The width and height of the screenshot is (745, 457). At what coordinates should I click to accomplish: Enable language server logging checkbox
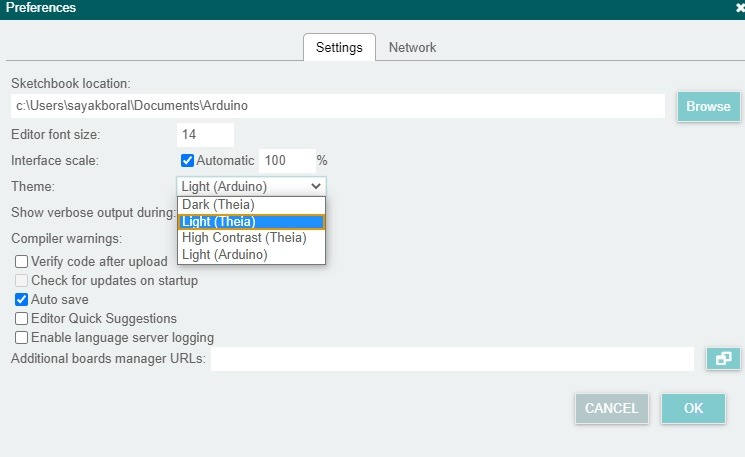click(21, 338)
